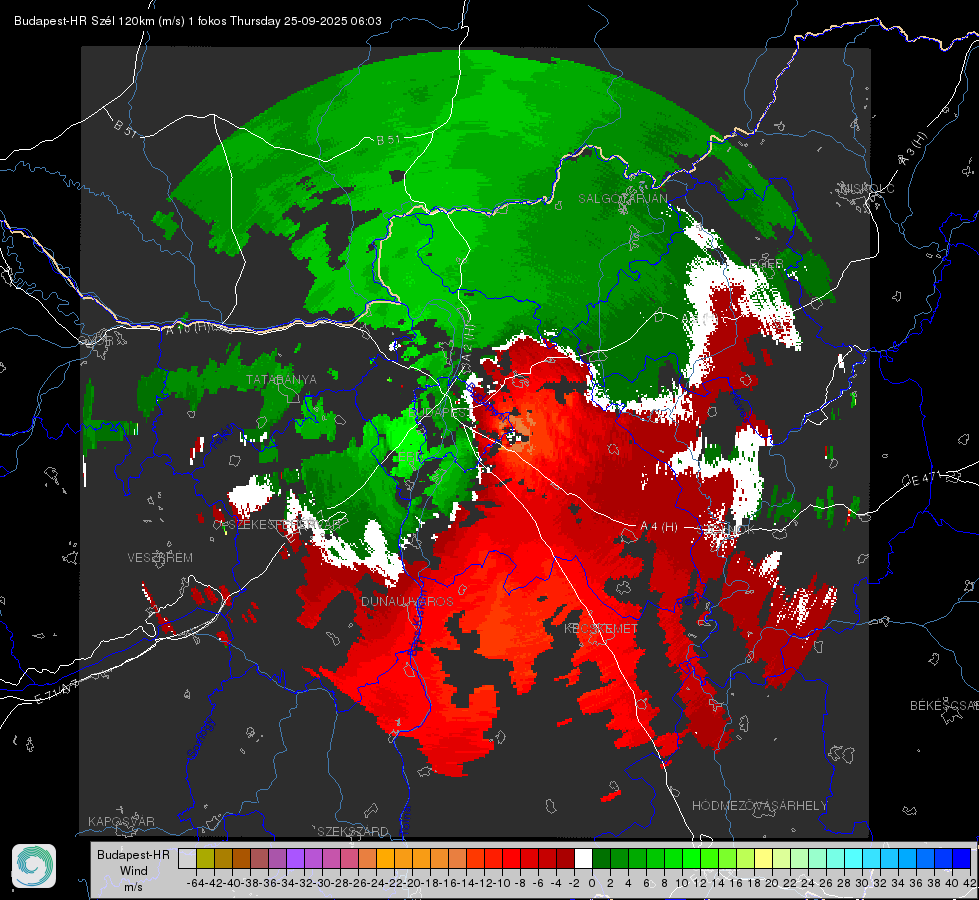Screen dimensions: 979x900
Task: Click the title text 'Budapest-HR Szél 120km'
Action: (84, 21)
